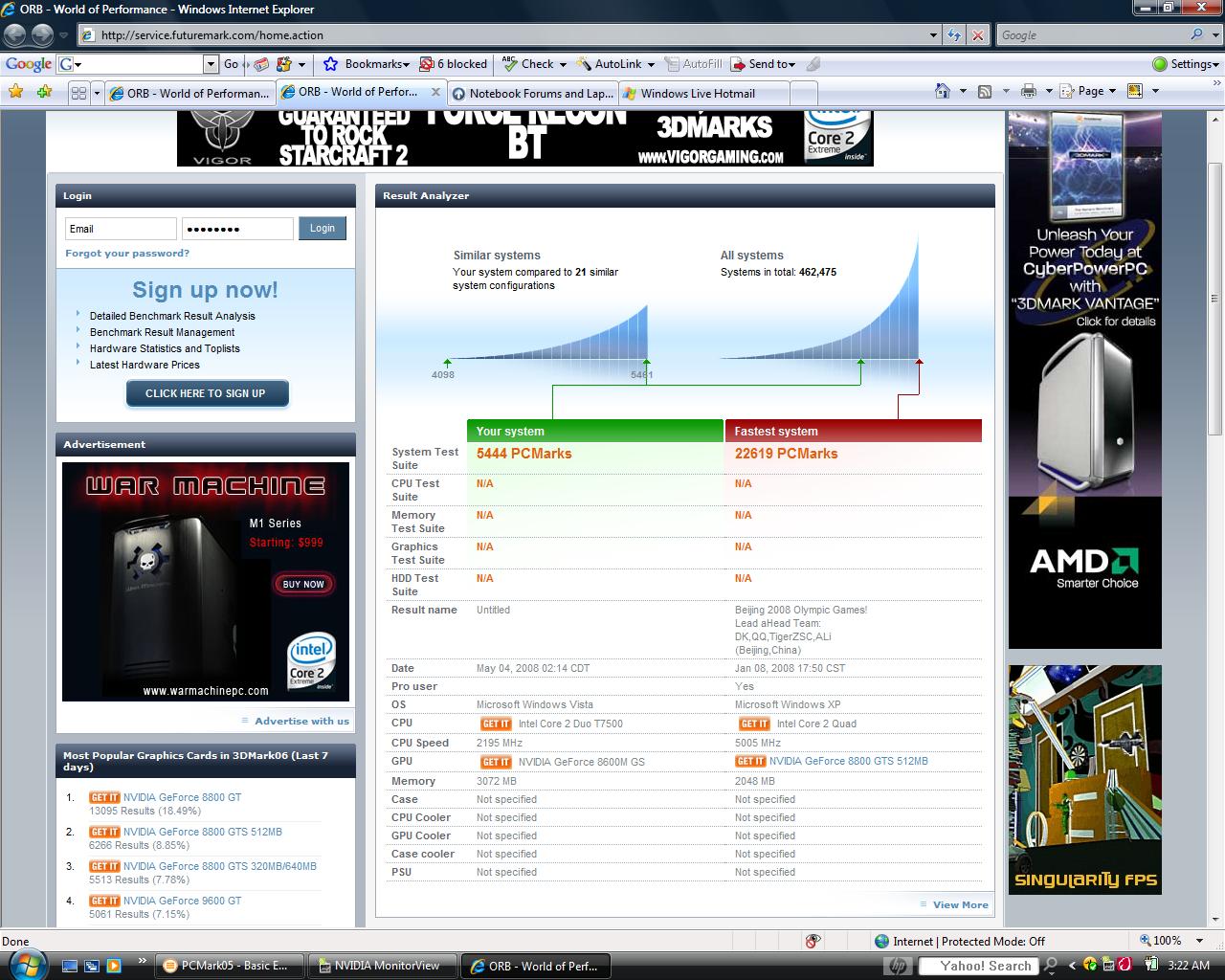
Task: Click the RSS feeds icon
Action: pos(984,91)
